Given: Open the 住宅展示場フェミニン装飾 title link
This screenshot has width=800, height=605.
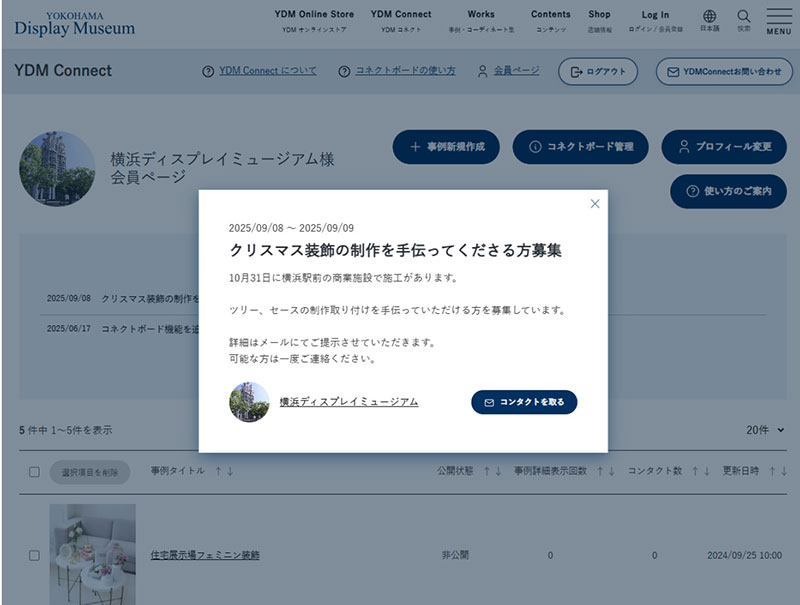Looking at the screenshot, I should point(205,555).
